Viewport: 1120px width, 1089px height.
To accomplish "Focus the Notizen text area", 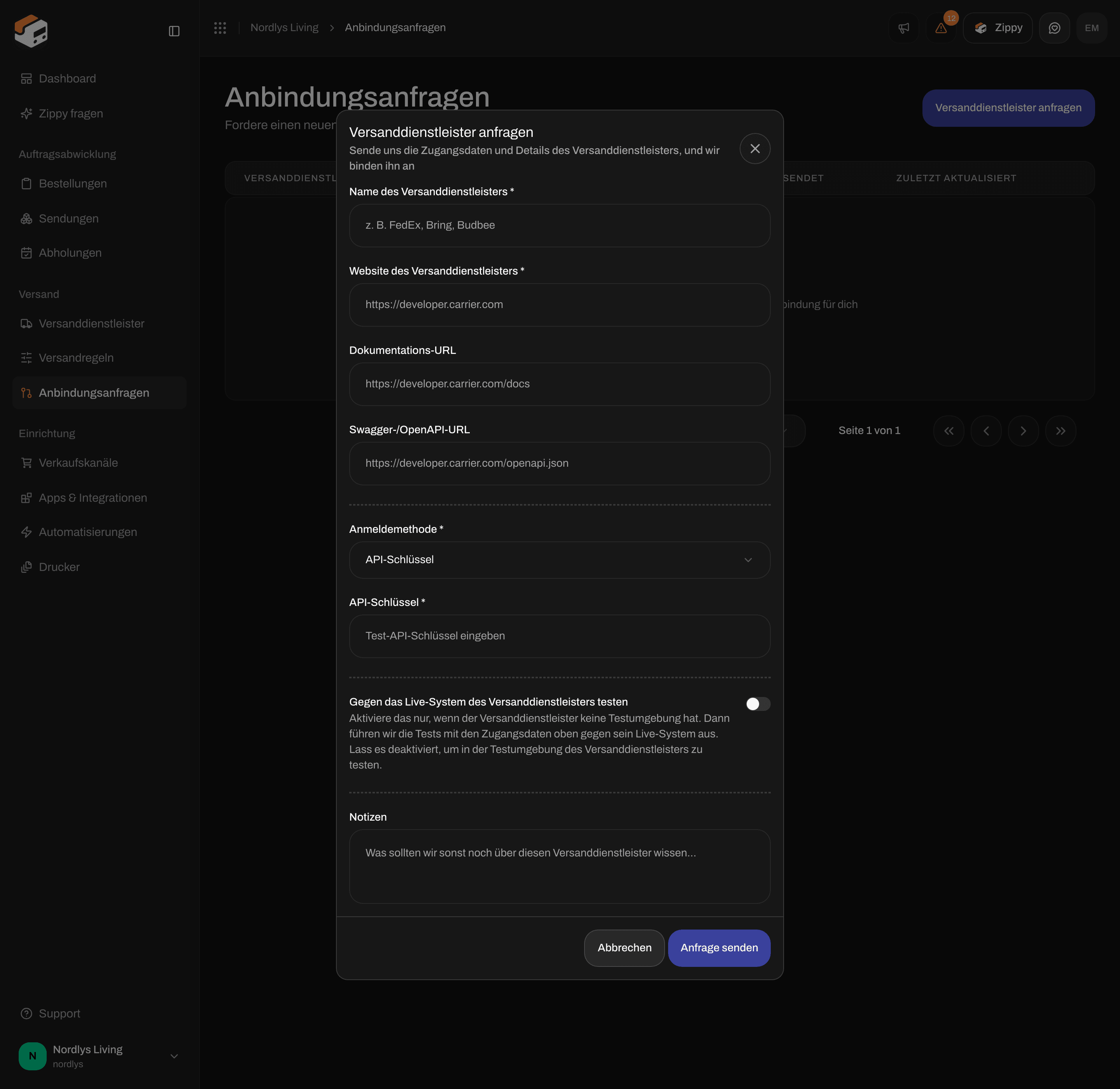I will coord(560,867).
